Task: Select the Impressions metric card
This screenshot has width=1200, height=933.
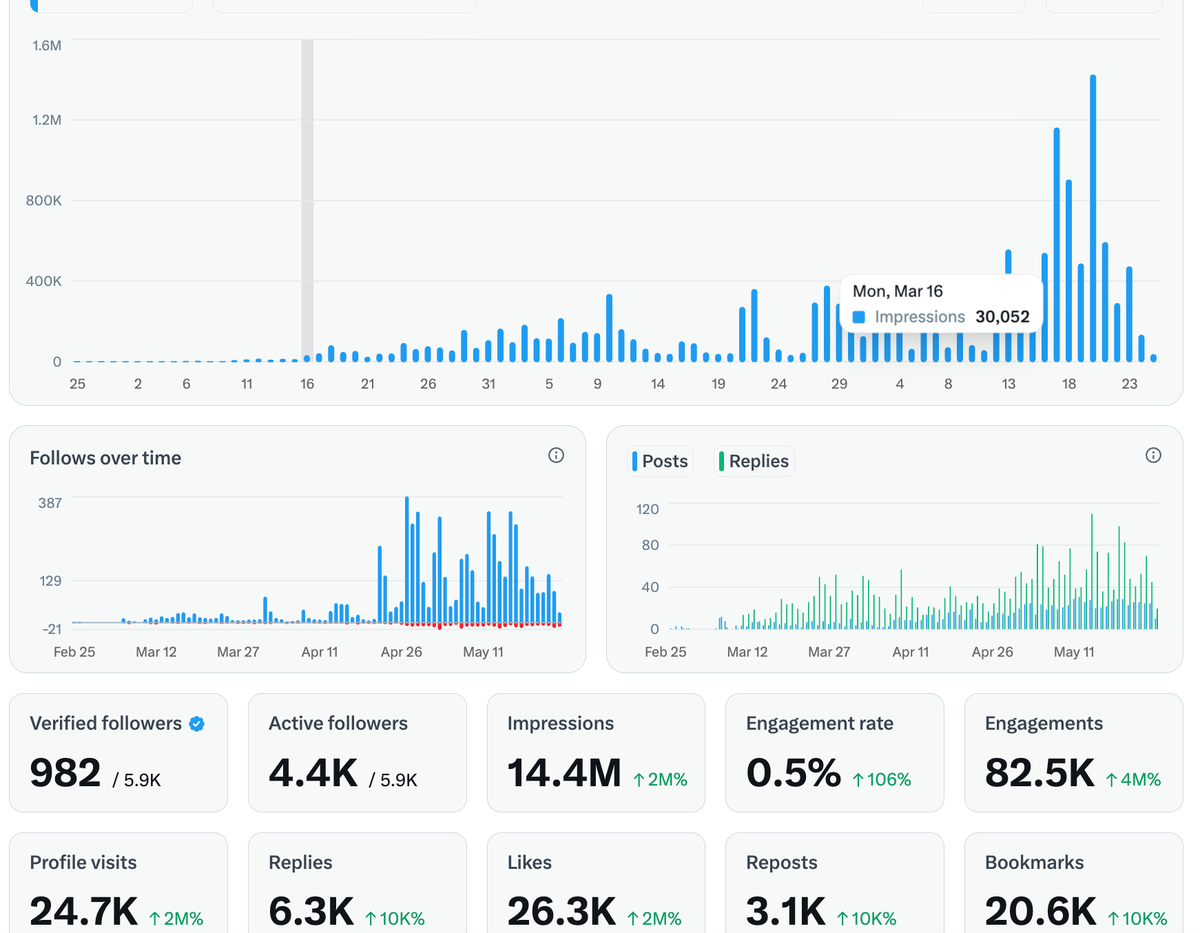Action: coord(596,753)
